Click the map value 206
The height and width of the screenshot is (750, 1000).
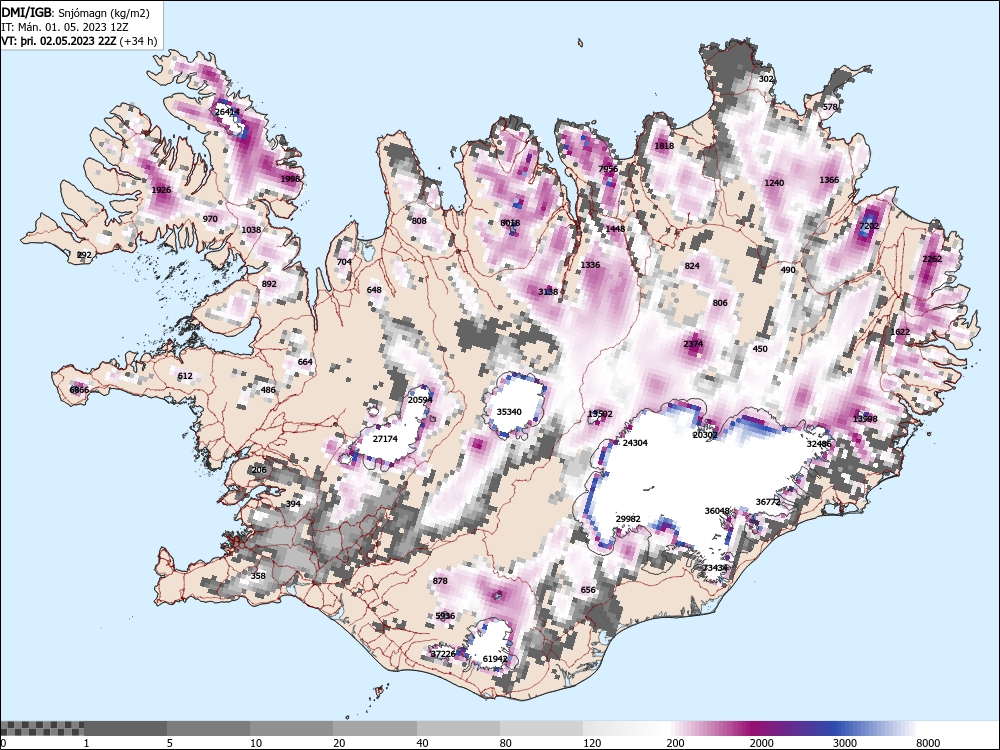pyautogui.click(x=259, y=470)
